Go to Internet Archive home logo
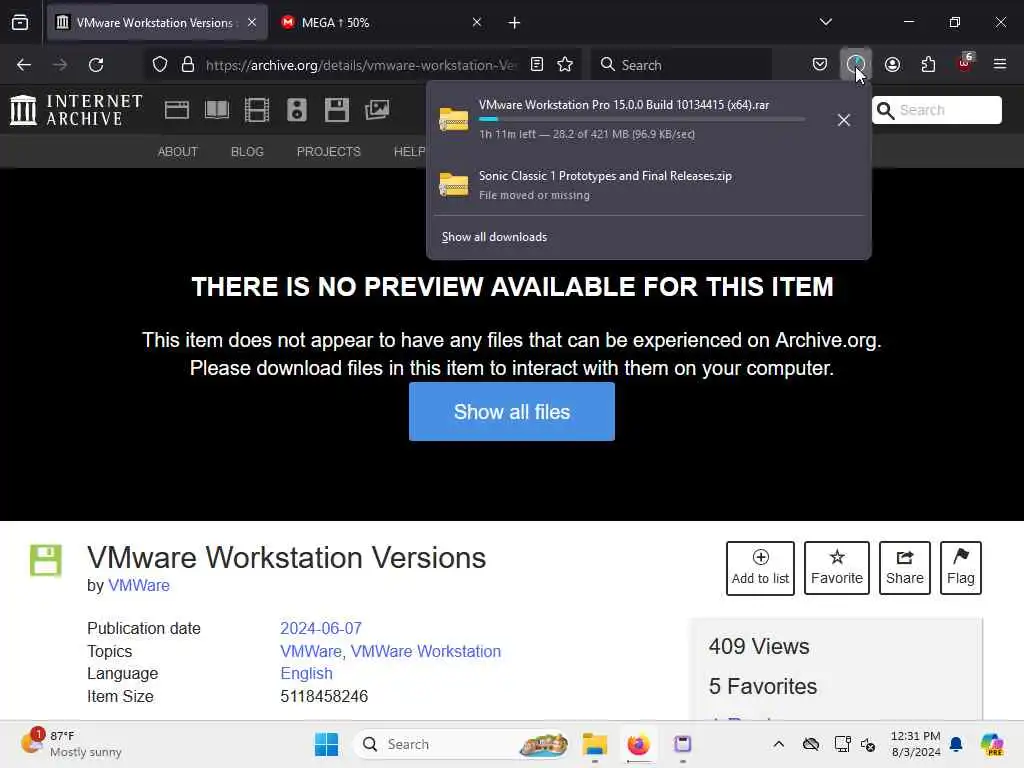This screenshot has height=768, width=1024. [x=76, y=110]
